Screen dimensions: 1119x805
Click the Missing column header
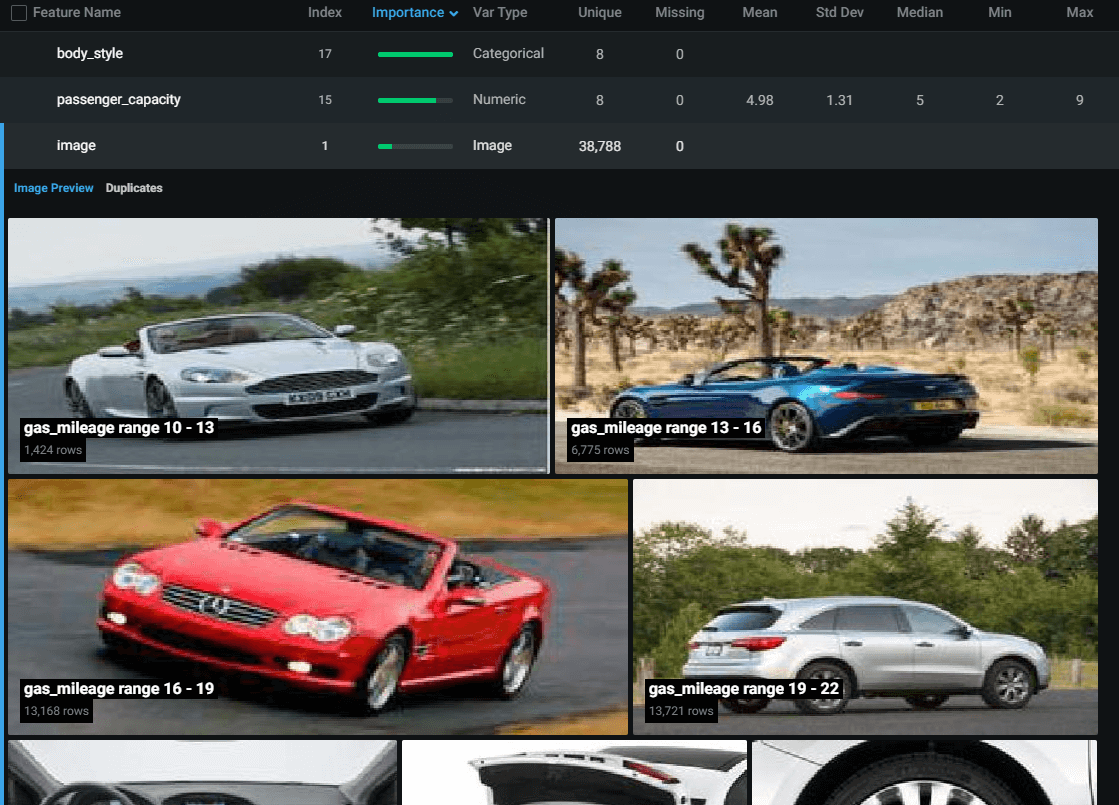coord(679,12)
